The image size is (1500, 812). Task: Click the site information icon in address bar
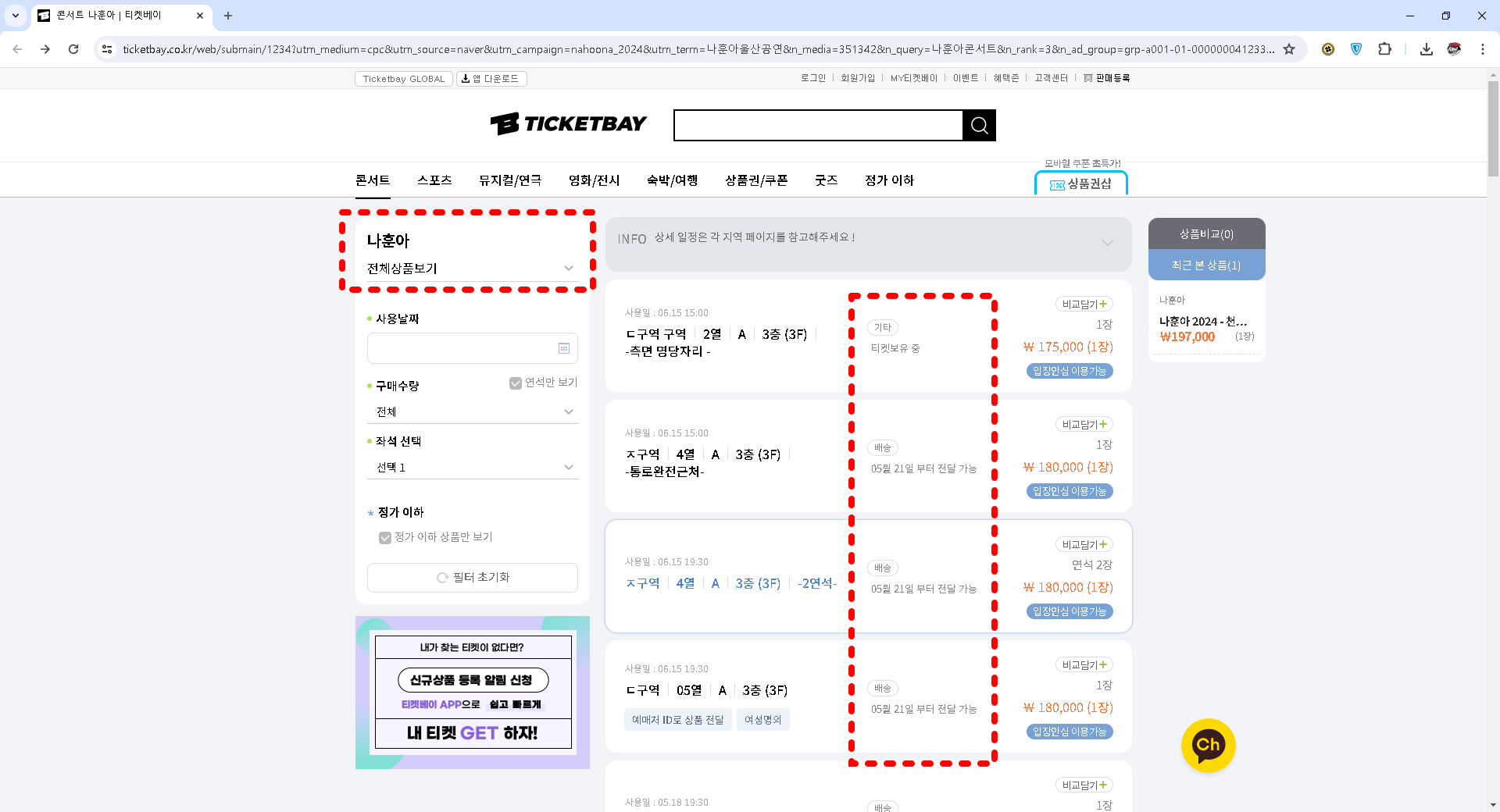click(107, 49)
